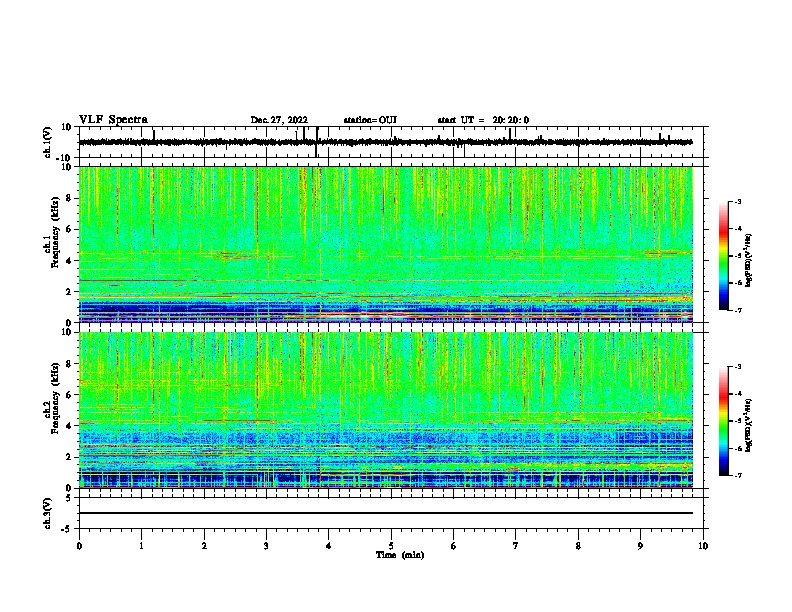Click the time axis tick label "5"

pos(391,546)
